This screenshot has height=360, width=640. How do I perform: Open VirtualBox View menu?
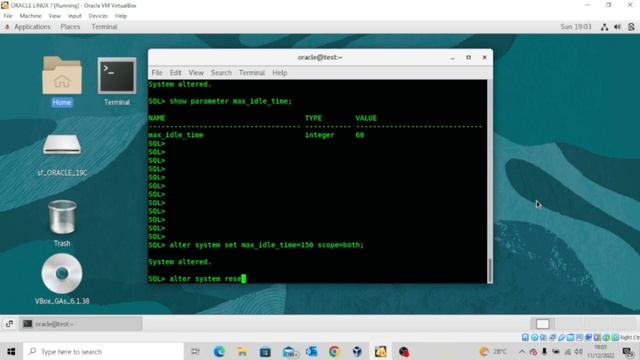[x=55, y=16]
